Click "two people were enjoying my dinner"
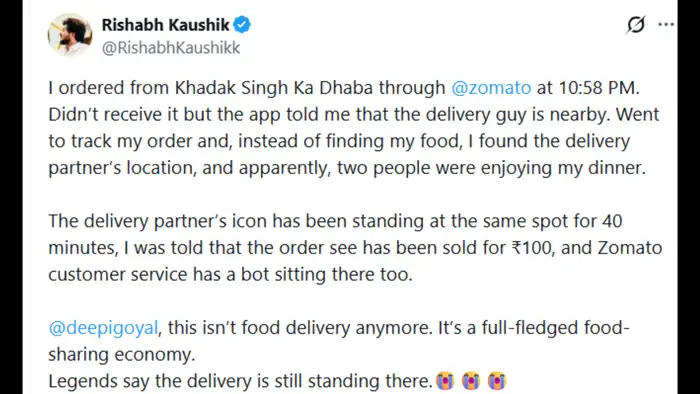 coord(491,168)
